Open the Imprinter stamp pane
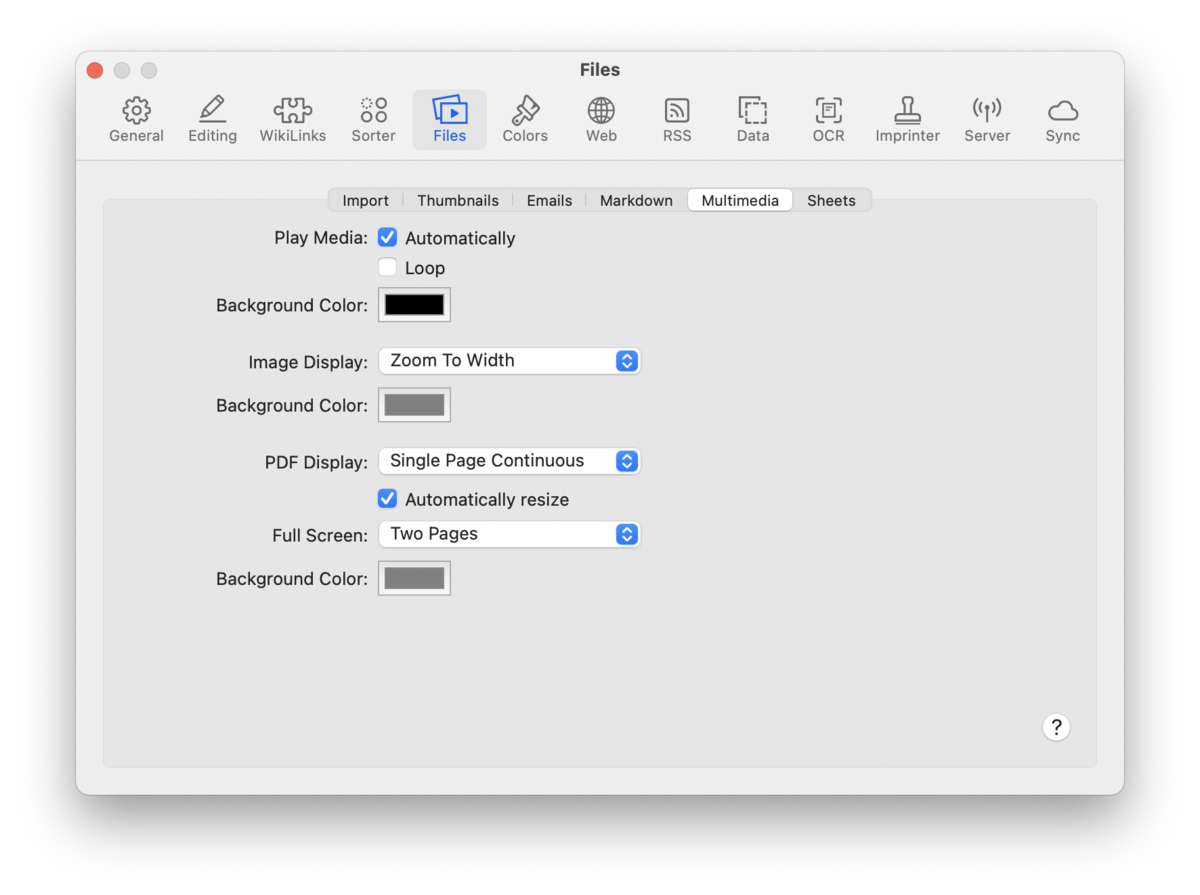This screenshot has height=895, width=1200. click(907, 120)
